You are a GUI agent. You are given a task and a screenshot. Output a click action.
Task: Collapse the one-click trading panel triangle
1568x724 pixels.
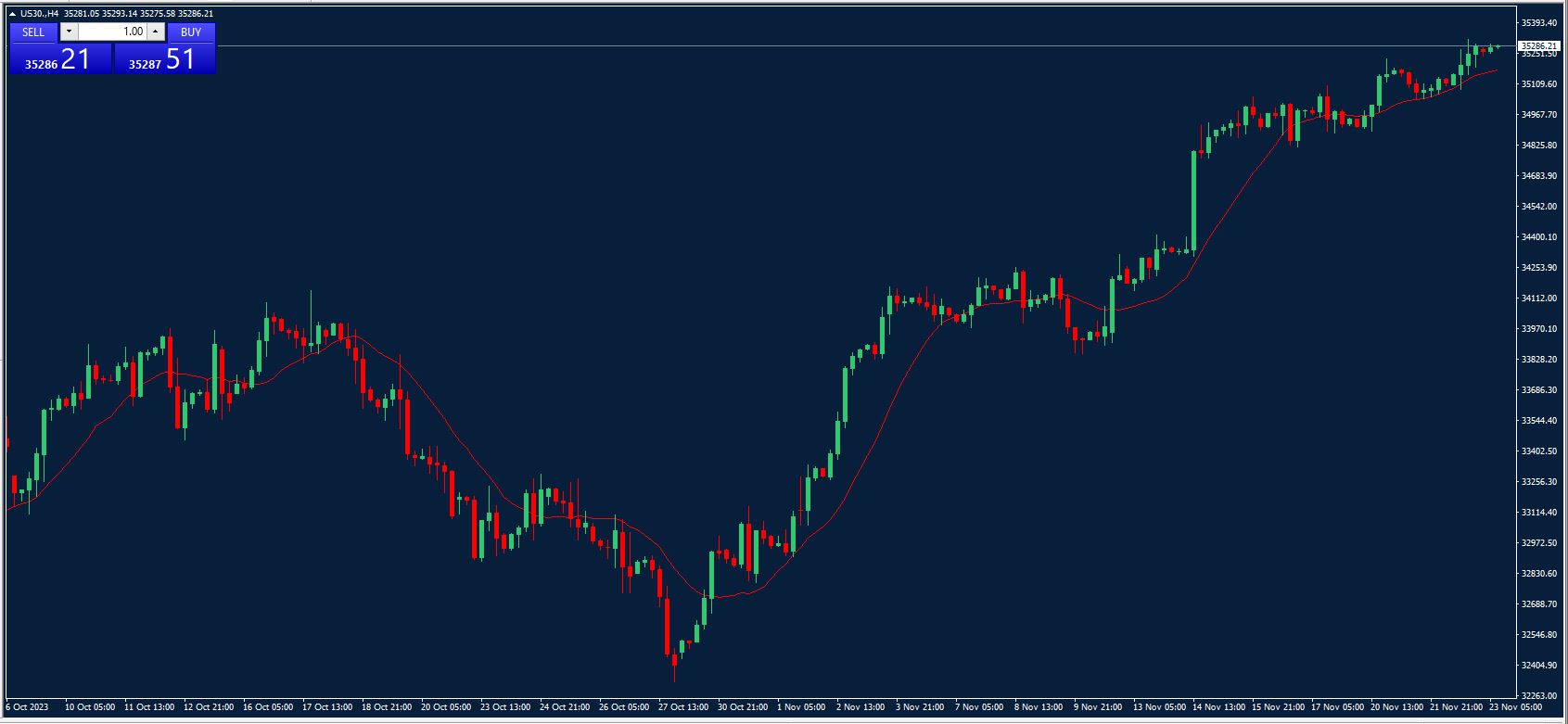12,14
